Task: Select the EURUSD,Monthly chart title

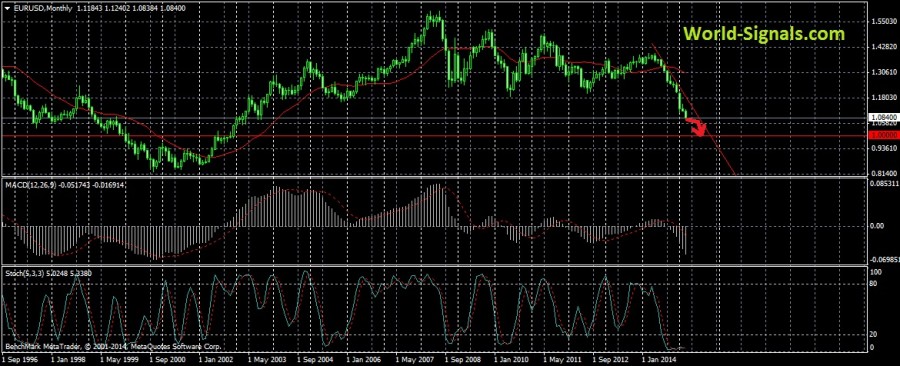Action: (x=36, y=7)
